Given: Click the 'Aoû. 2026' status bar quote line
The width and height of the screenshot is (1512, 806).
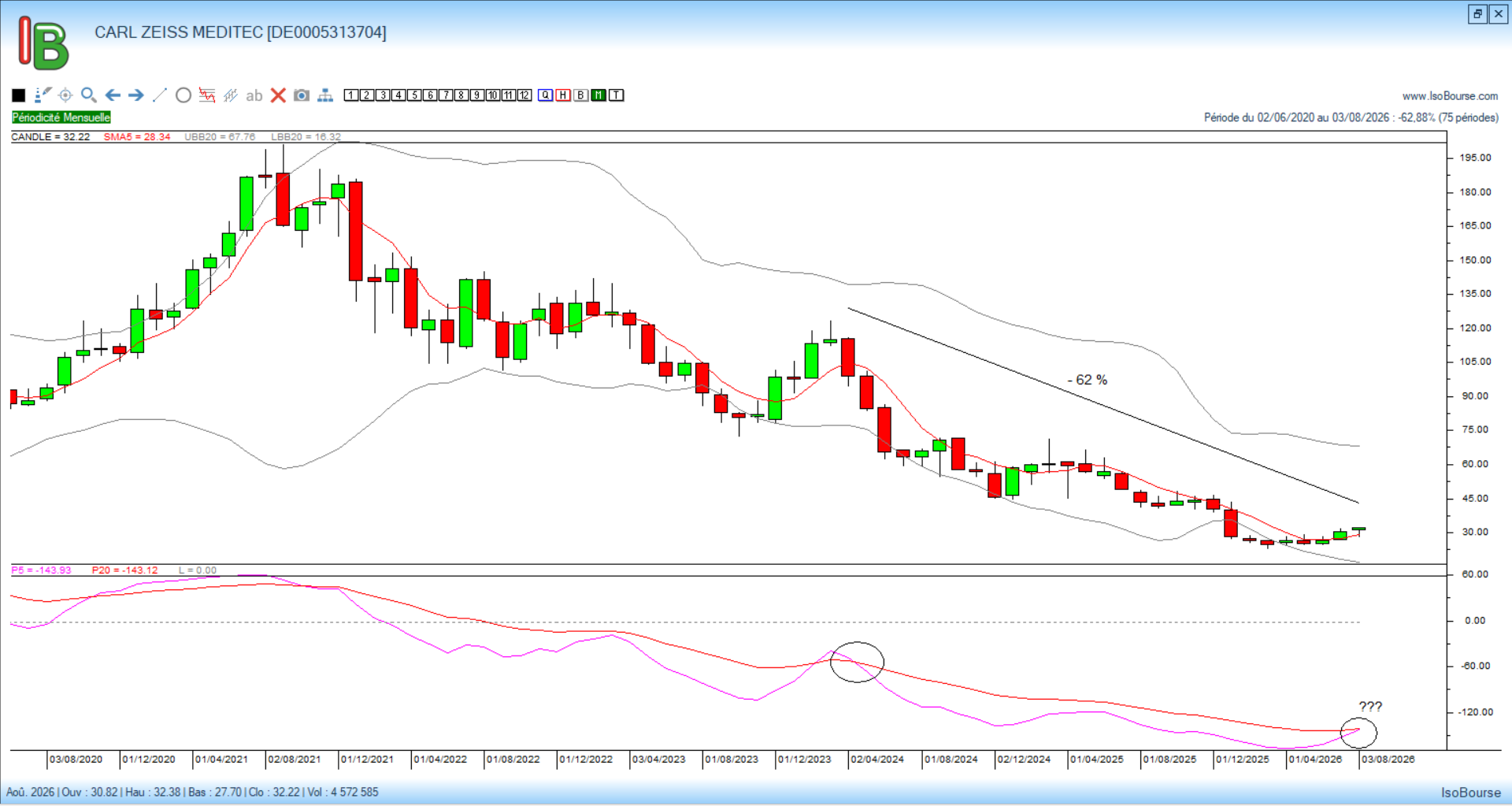Looking at the screenshot, I should pos(192,792).
